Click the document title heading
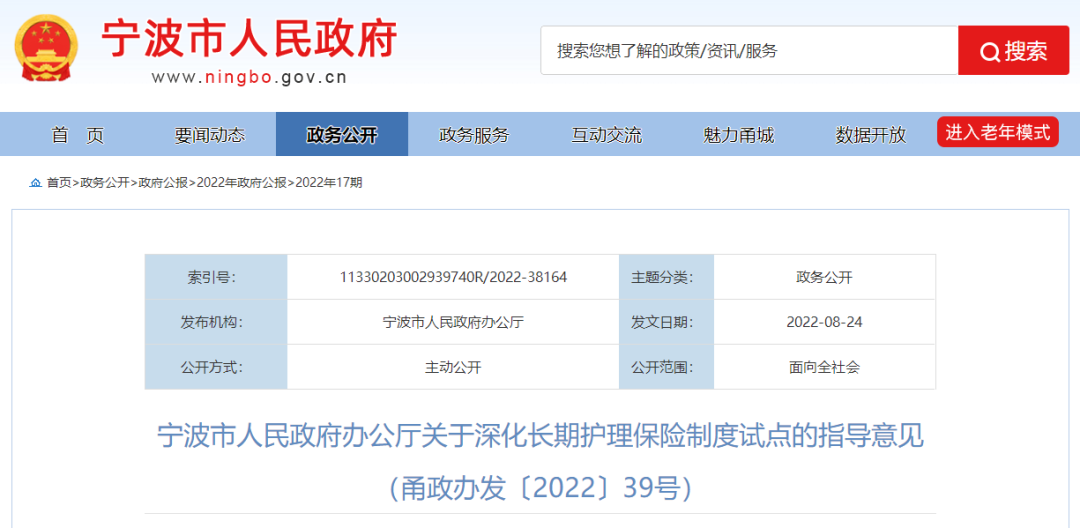Viewport: 1080px width, 528px height. (x=540, y=437)
